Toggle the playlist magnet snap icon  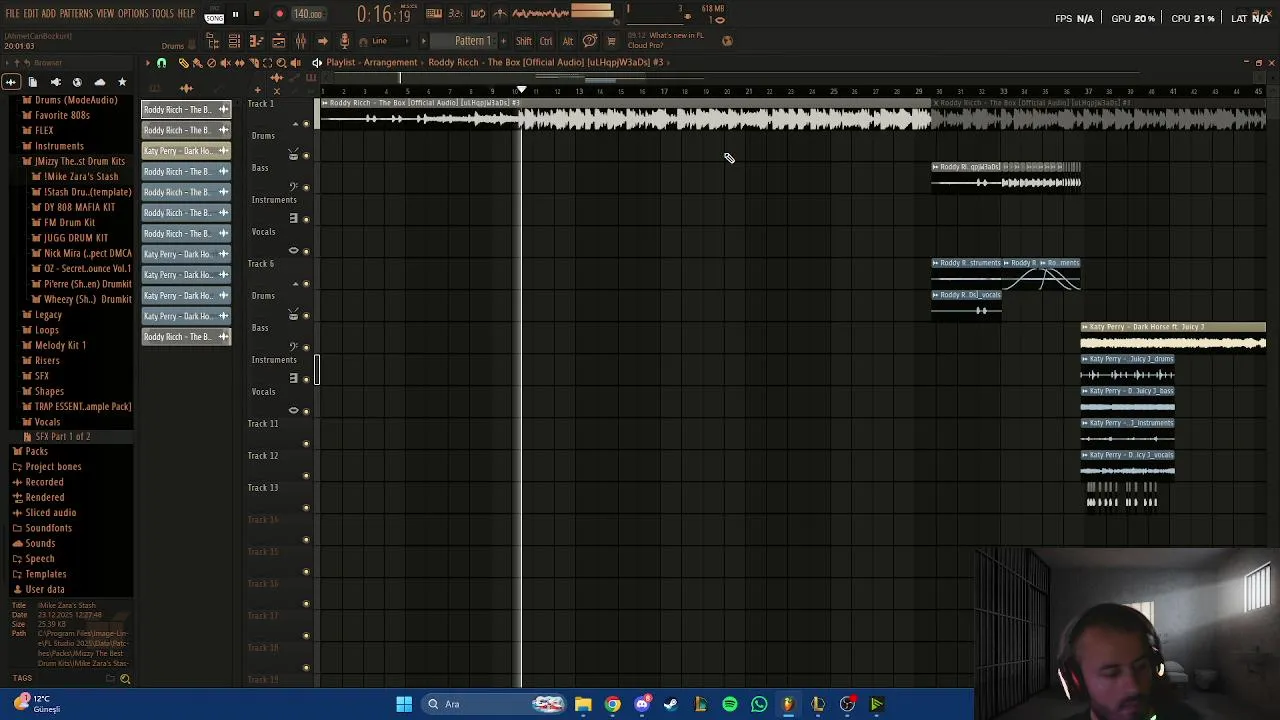click(x=161, y=62)
